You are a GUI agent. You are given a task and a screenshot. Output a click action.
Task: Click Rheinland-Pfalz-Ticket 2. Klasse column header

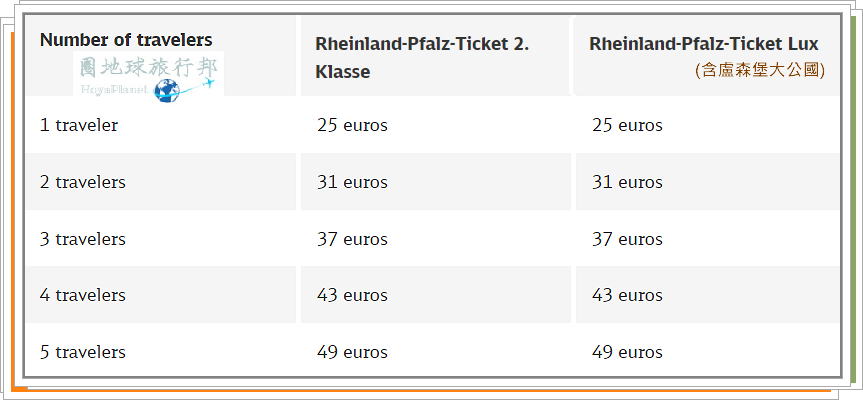pyautogui.click(x=422, y=57)
